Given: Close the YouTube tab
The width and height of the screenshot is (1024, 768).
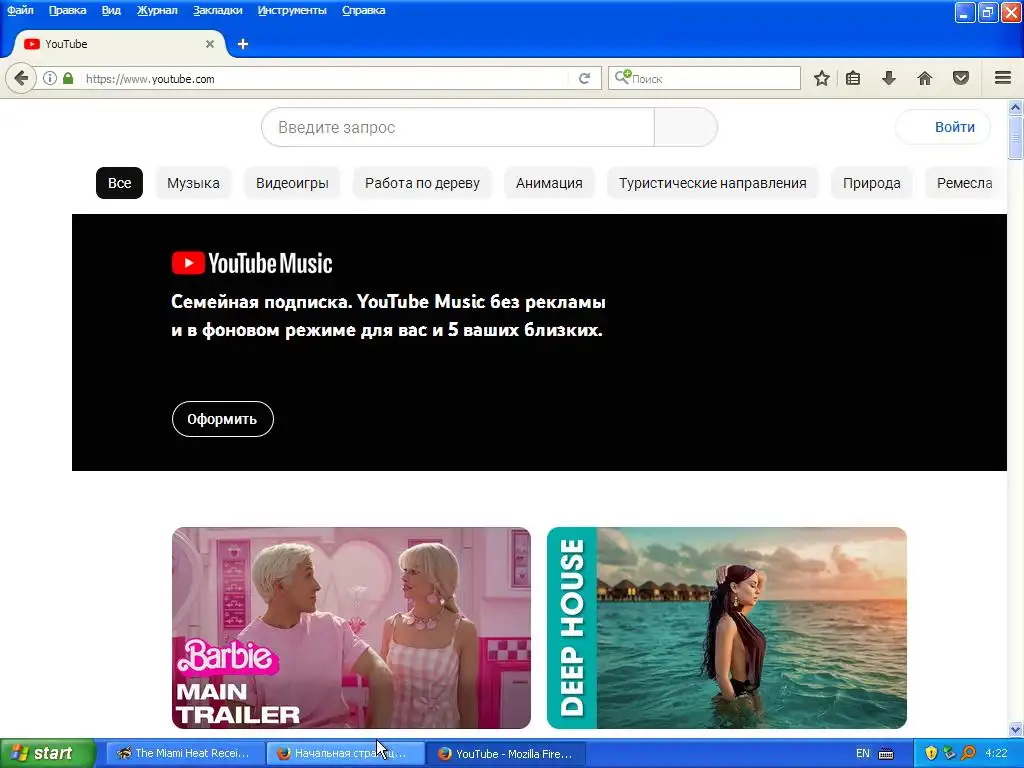Looking at the screenshot, I should point(210,44).
